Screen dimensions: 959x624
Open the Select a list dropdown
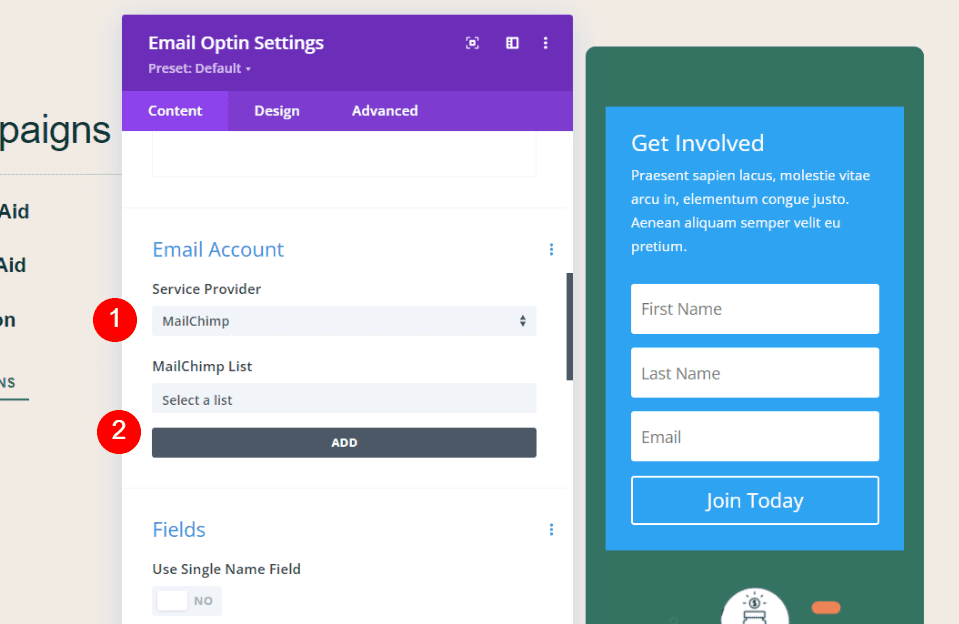[x=344, y=399]
